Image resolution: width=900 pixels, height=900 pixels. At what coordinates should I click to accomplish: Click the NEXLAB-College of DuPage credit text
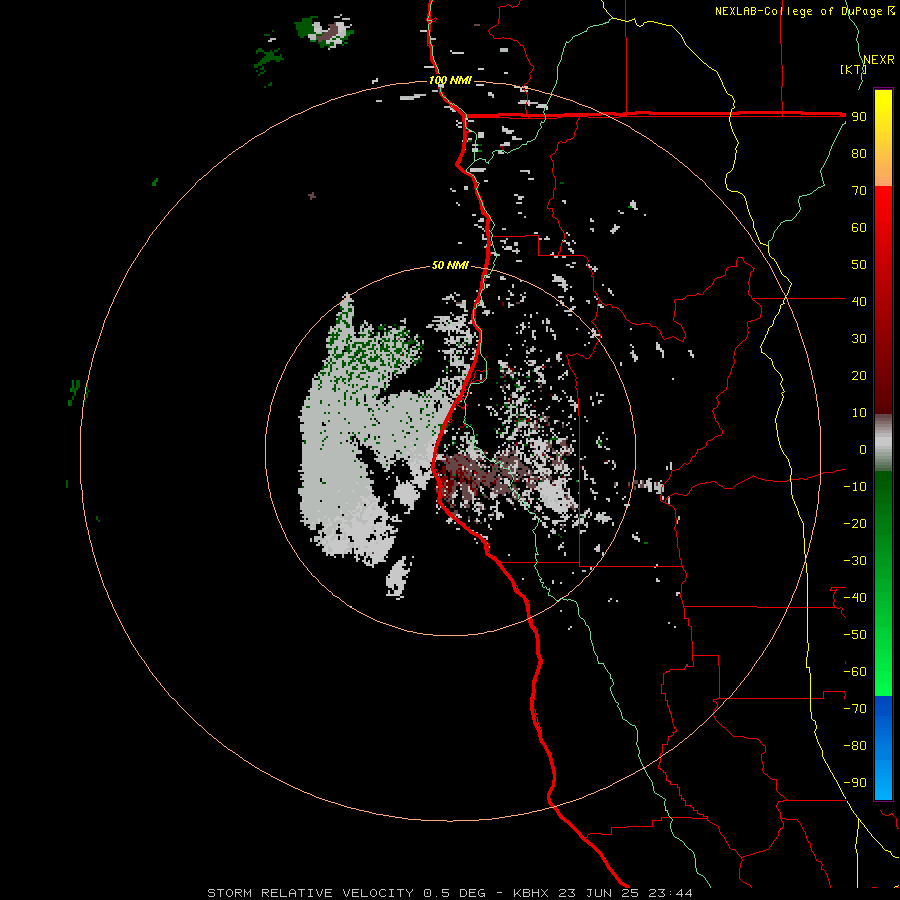point(804,11)
